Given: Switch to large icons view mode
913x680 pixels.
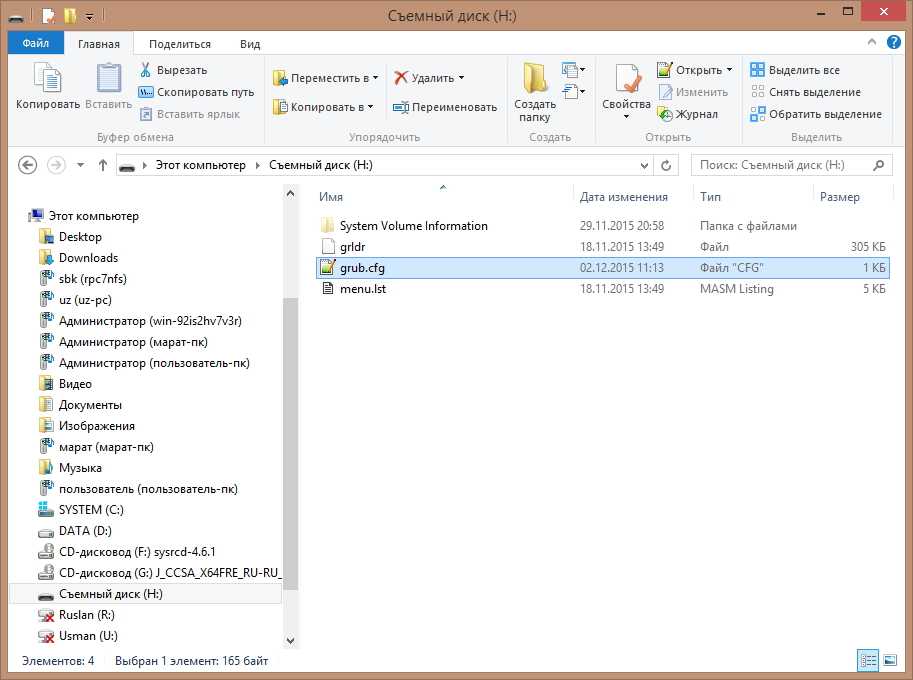Looking at the screenshot, I should [887, 661].
